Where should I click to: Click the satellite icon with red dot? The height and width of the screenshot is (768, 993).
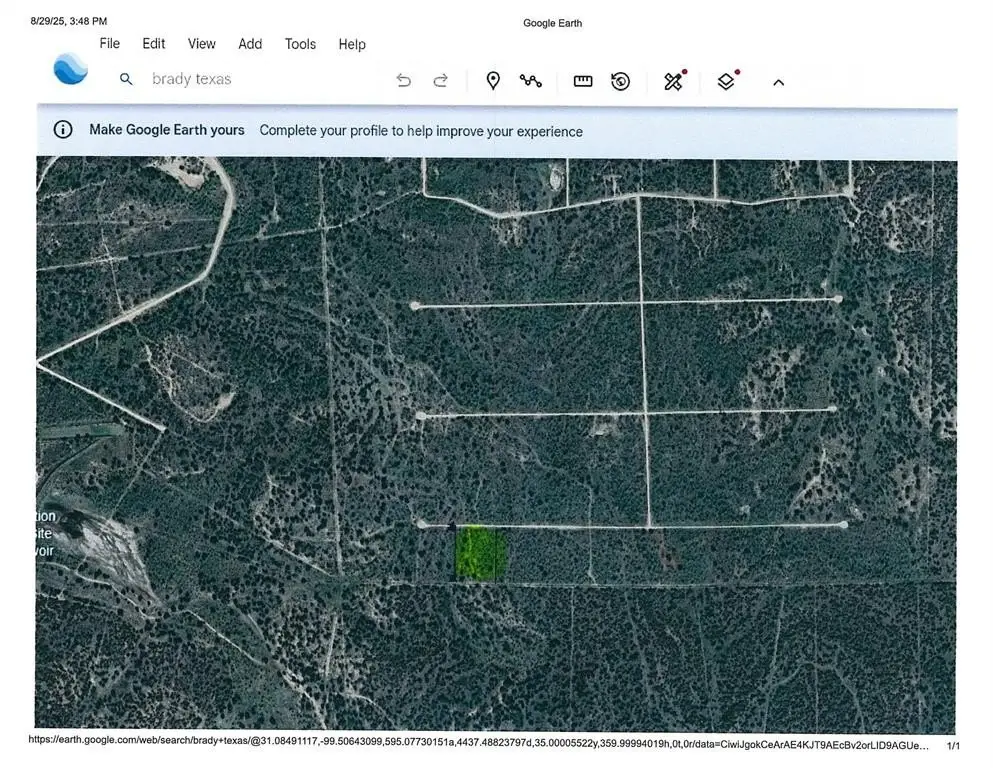pos(674,81)
